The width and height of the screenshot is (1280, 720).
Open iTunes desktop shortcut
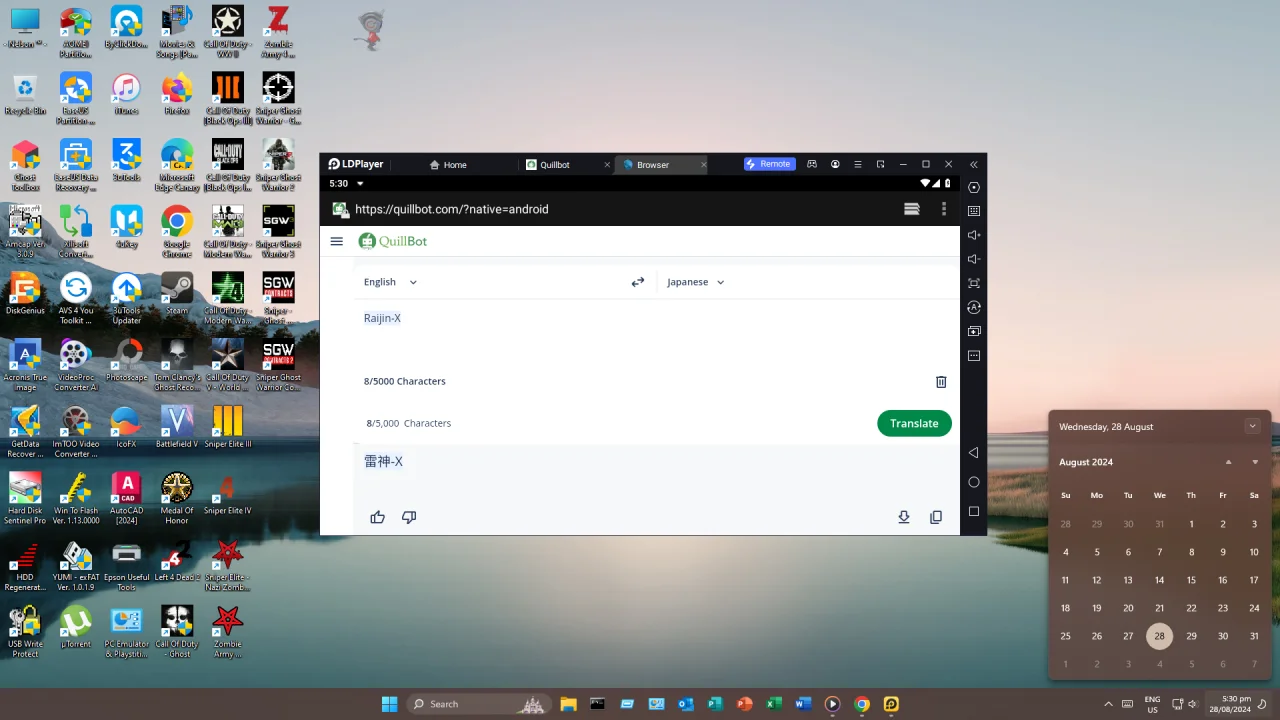126,94
